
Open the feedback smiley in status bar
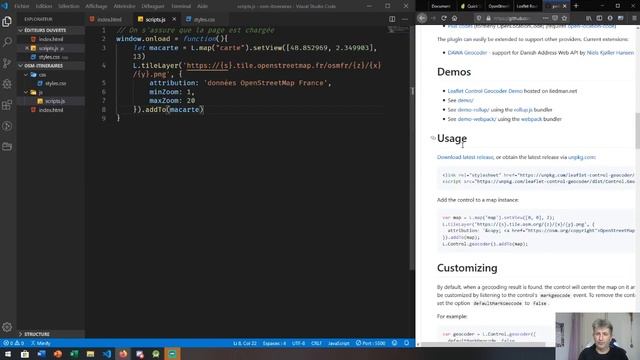(x=394, y=343)
